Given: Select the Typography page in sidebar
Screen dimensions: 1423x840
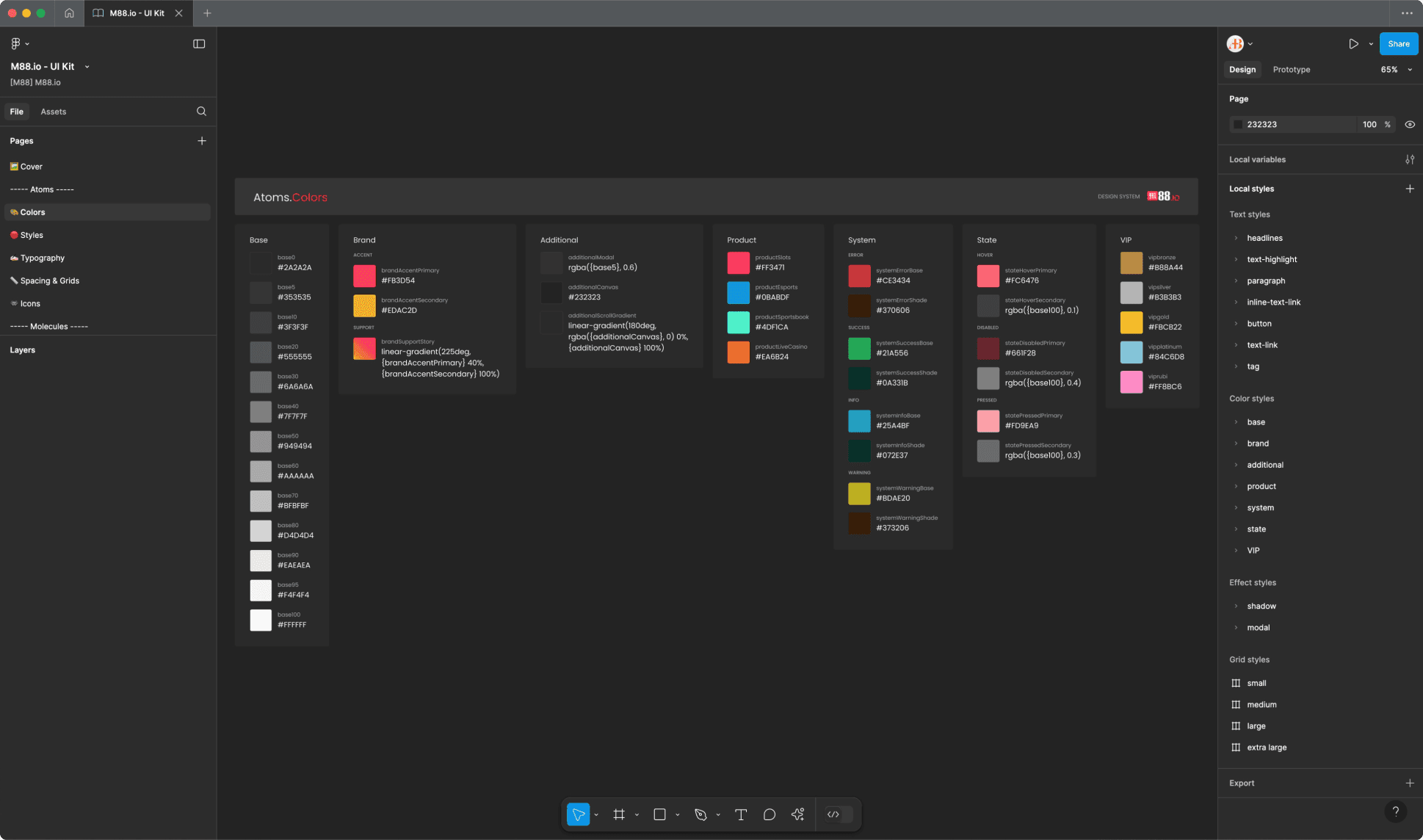Looking at the screenshot, I should 43,258.
